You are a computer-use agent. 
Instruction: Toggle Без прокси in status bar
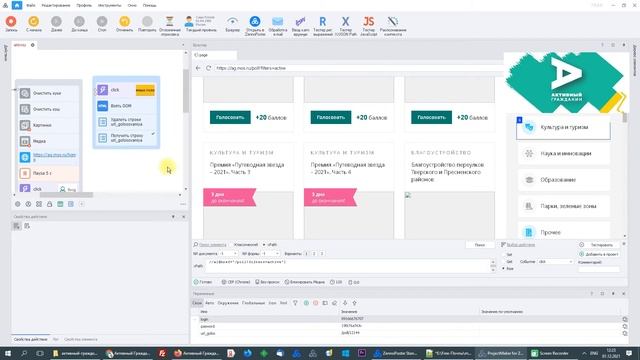(x=267, y=282)
